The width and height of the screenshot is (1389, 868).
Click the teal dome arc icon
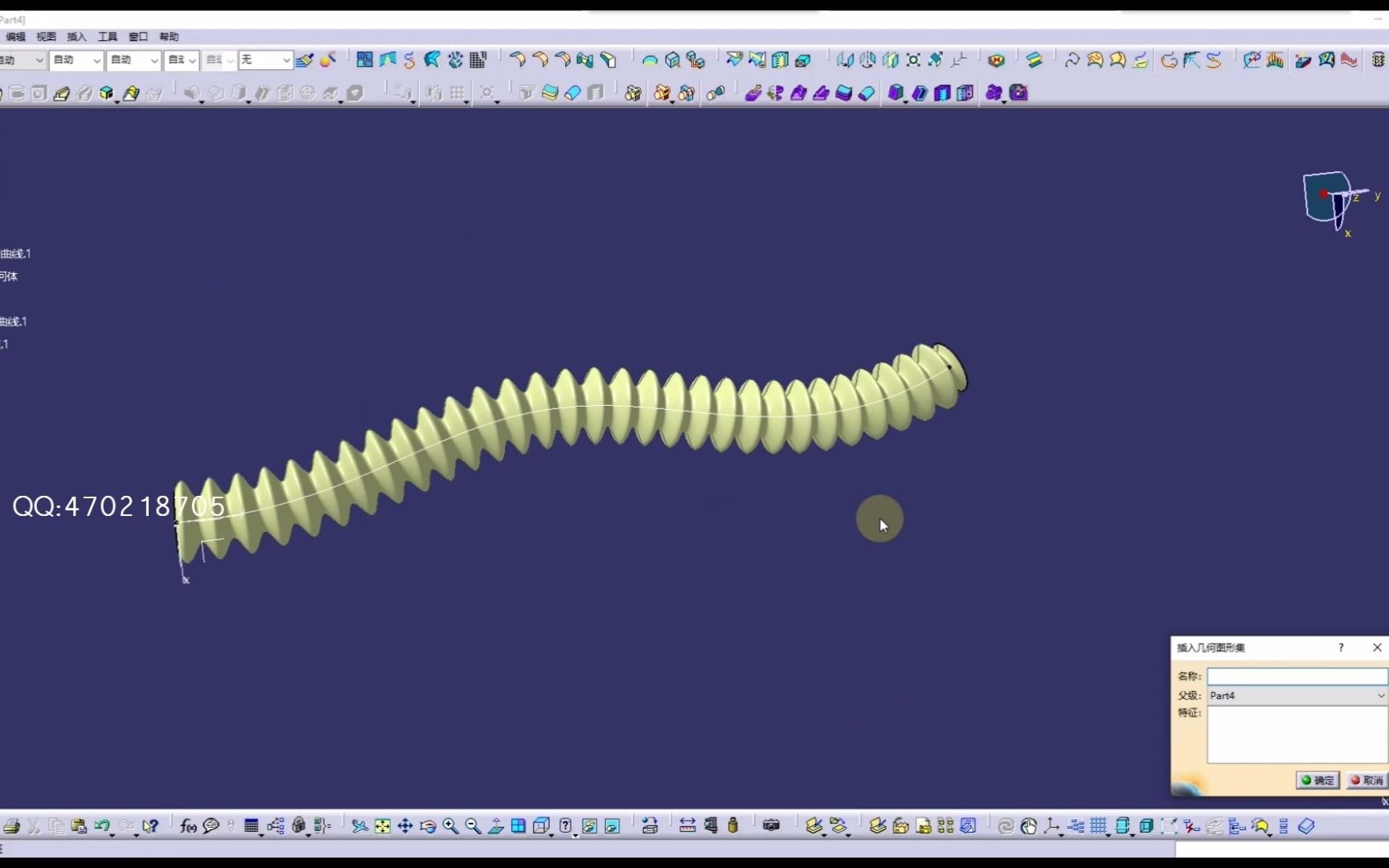pos(649,60)
